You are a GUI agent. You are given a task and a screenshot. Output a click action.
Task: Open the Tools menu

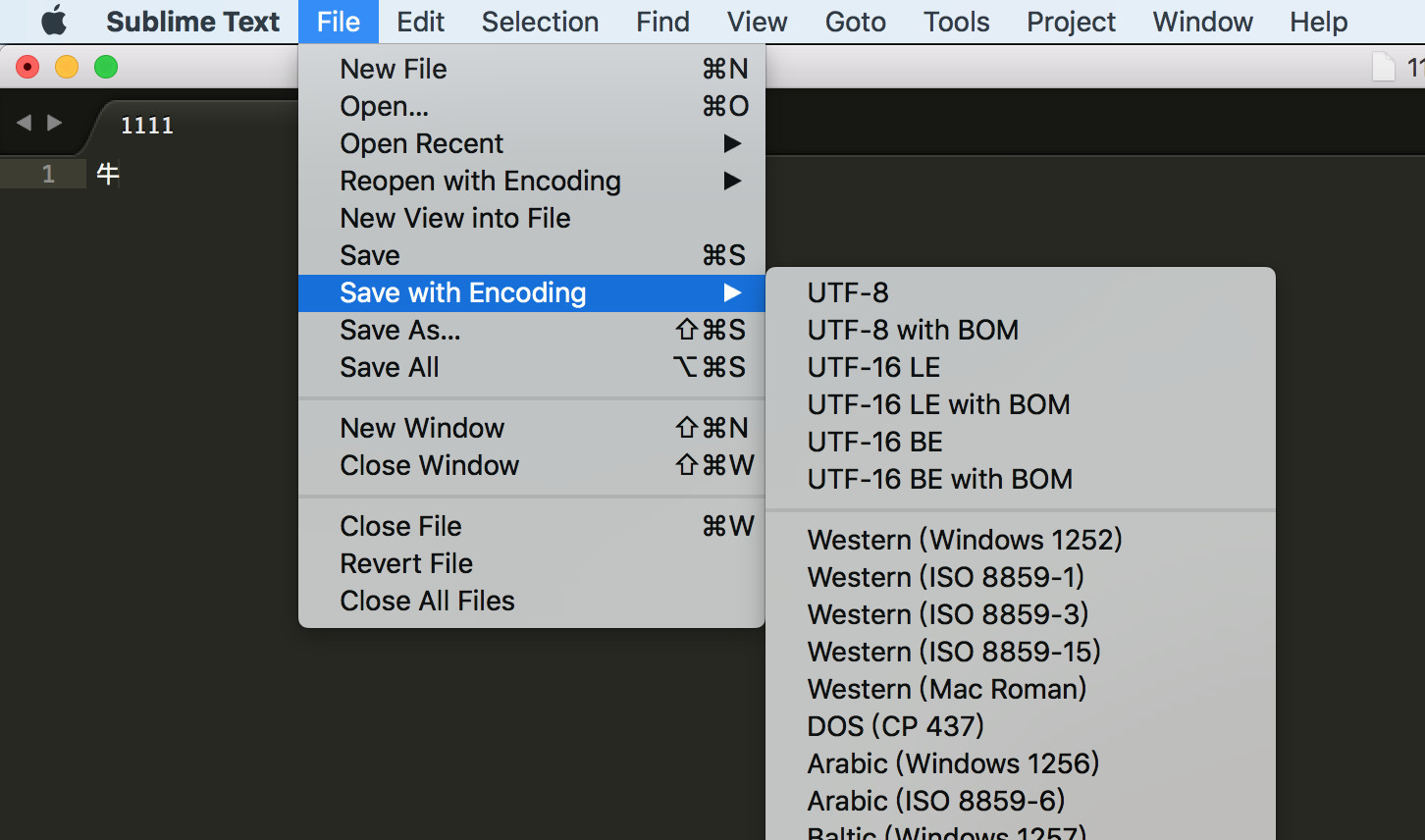[x=956, y=22]
